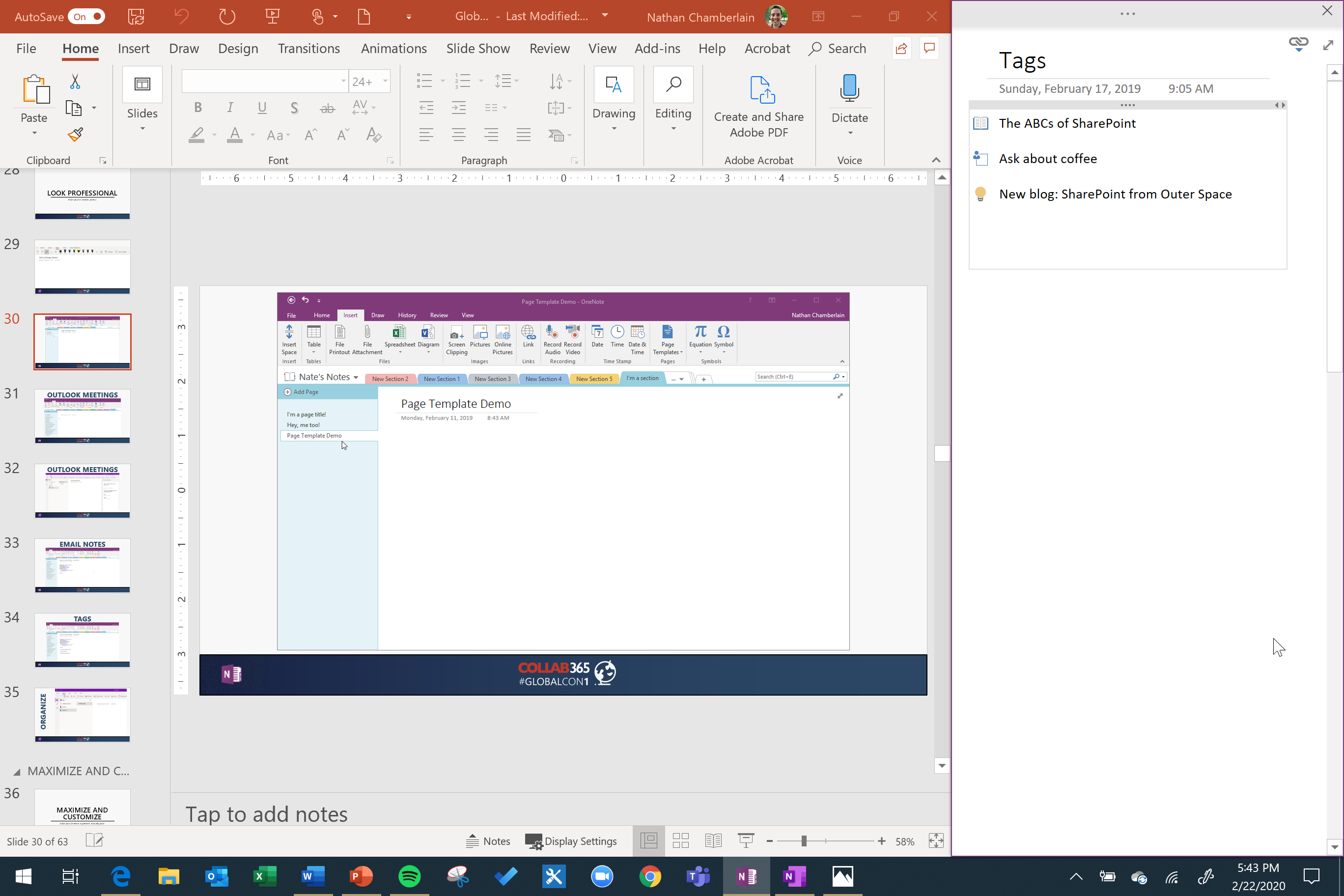
Task: Expand the Paste dropdown arrow
Action: [34, 133]
